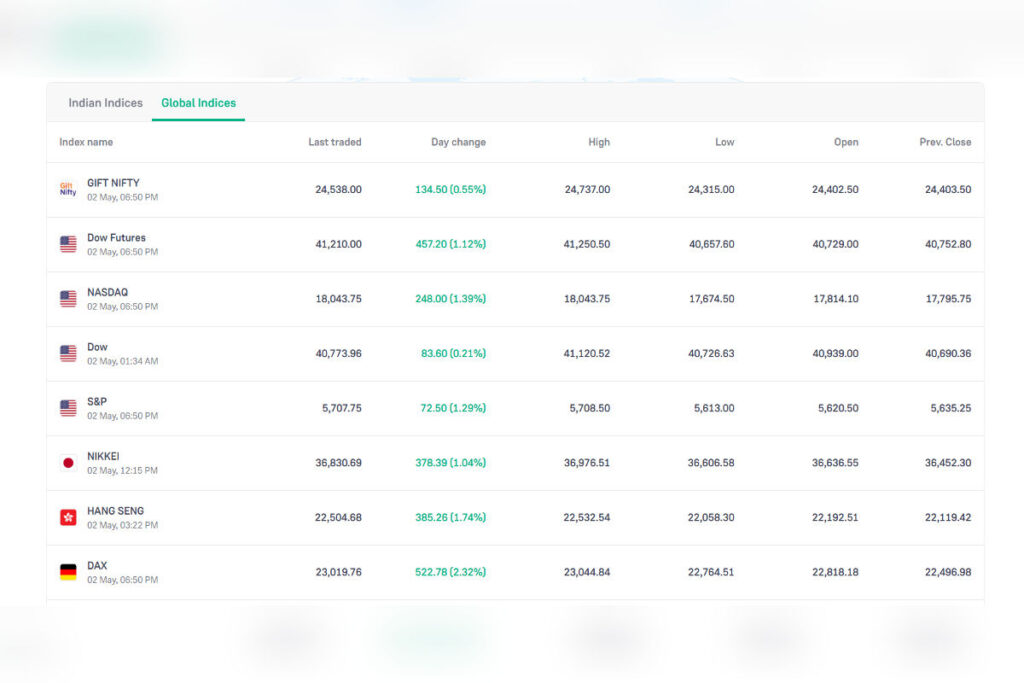The height and width of the screenshot is (683, 1024).
Task: Click NASDAQ open value 17,814.10
Action: (x=836, y=299)
